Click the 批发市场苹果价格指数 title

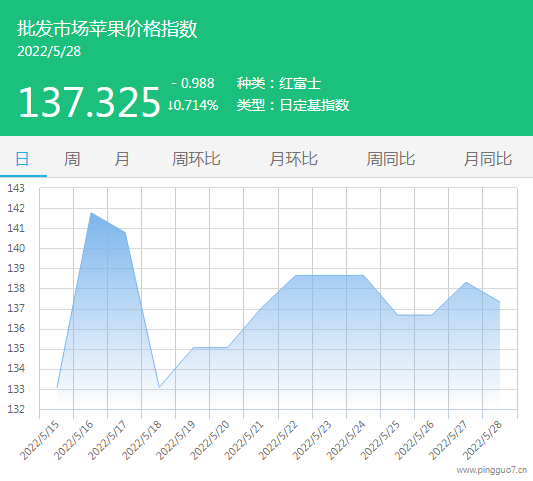tap(107, 29)
